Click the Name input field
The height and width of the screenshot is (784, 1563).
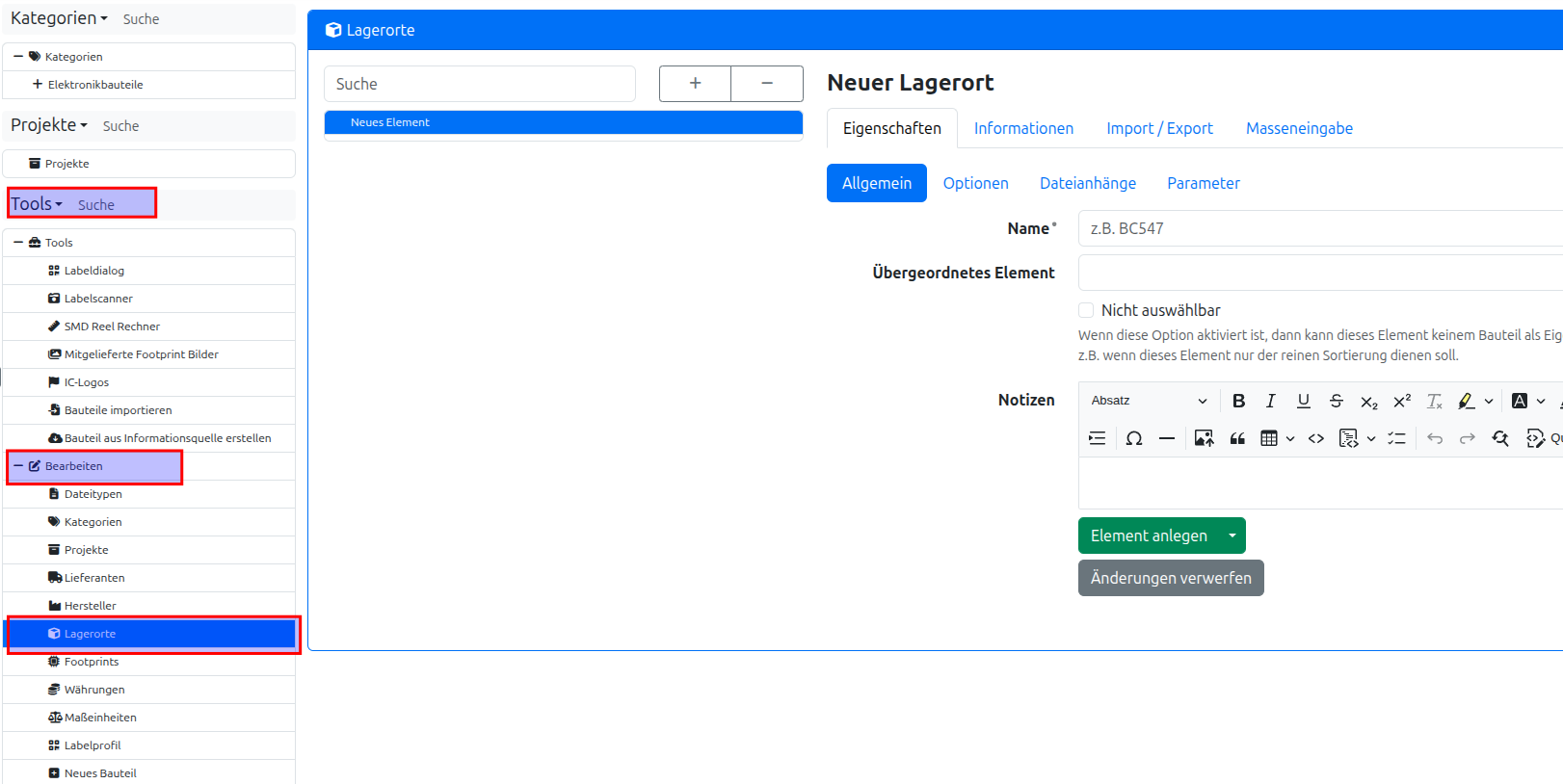(x=1320, y=228)
